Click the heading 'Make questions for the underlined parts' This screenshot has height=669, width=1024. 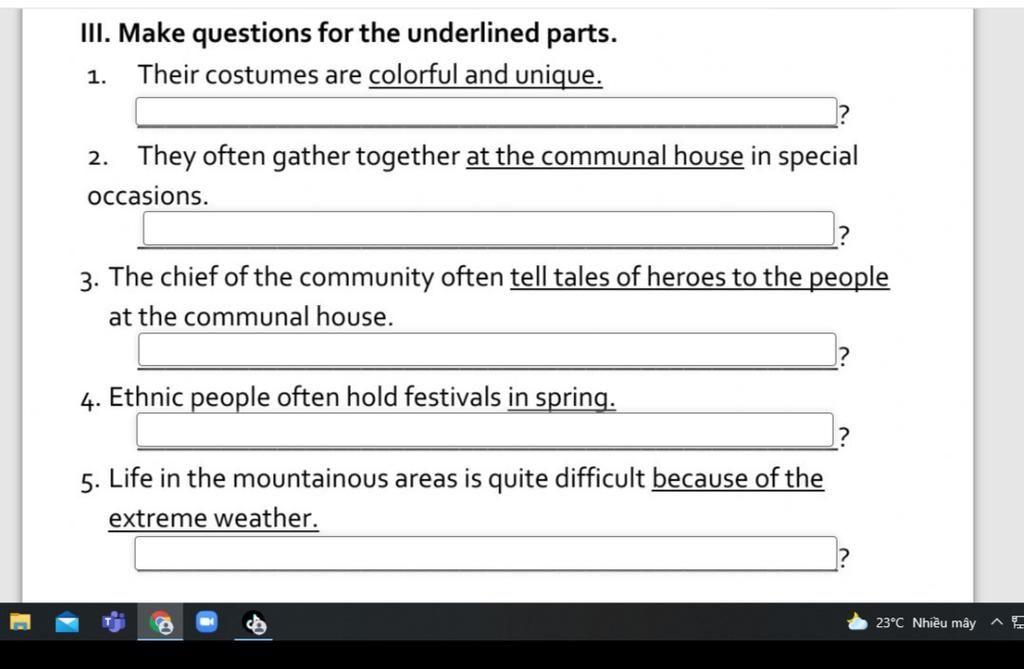click(368, 33)
